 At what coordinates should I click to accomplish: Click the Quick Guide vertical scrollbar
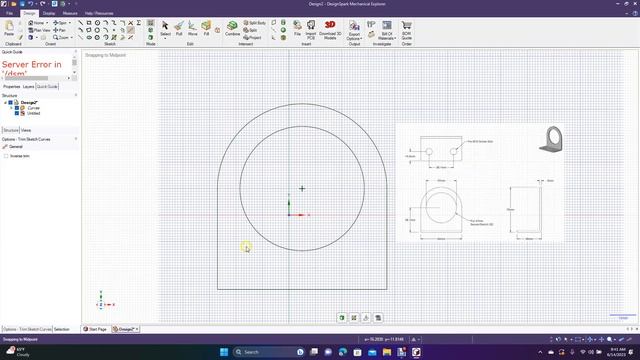[74, 62]
